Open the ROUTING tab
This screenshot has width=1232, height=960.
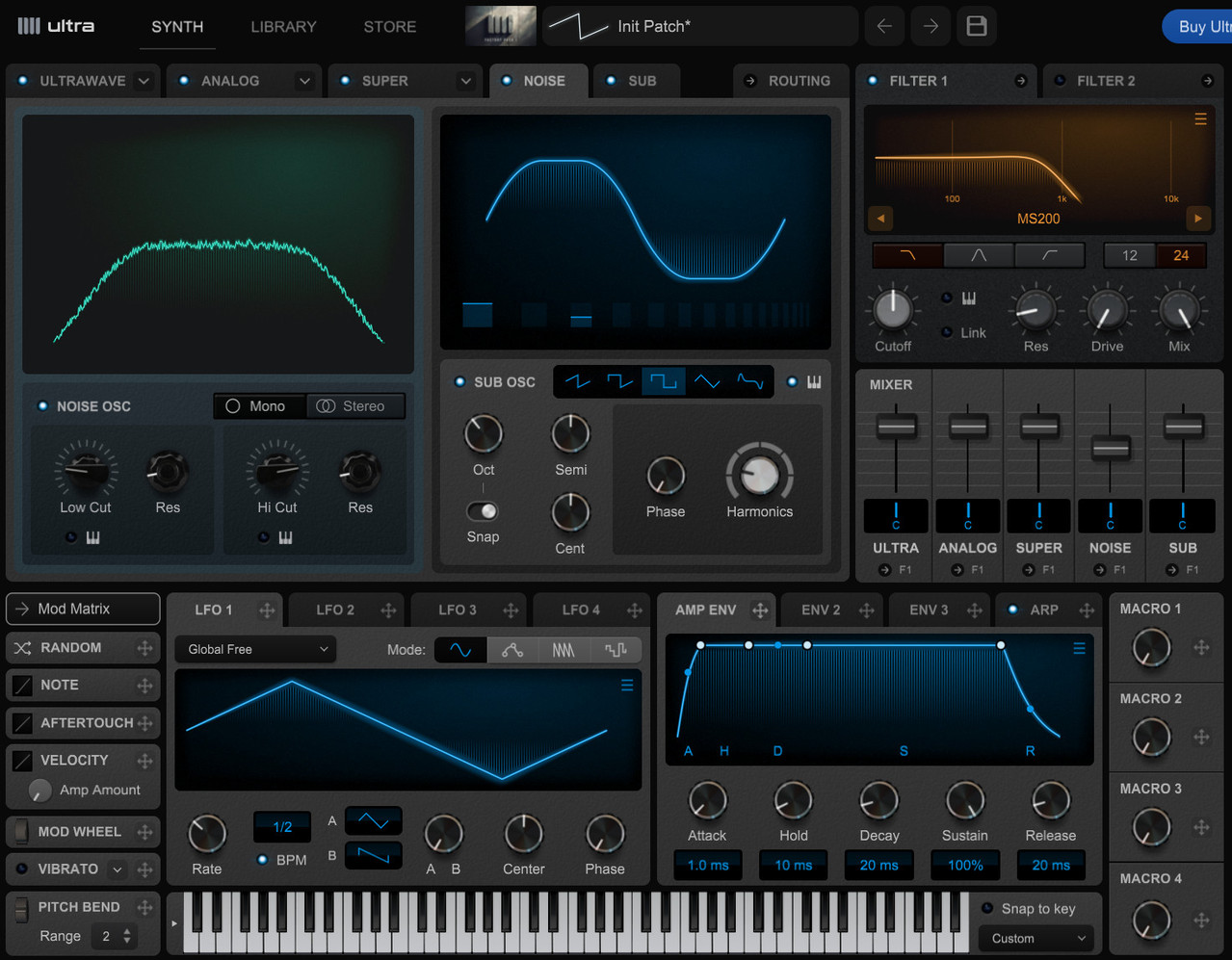pyautogui.click(x=790, y=81)
